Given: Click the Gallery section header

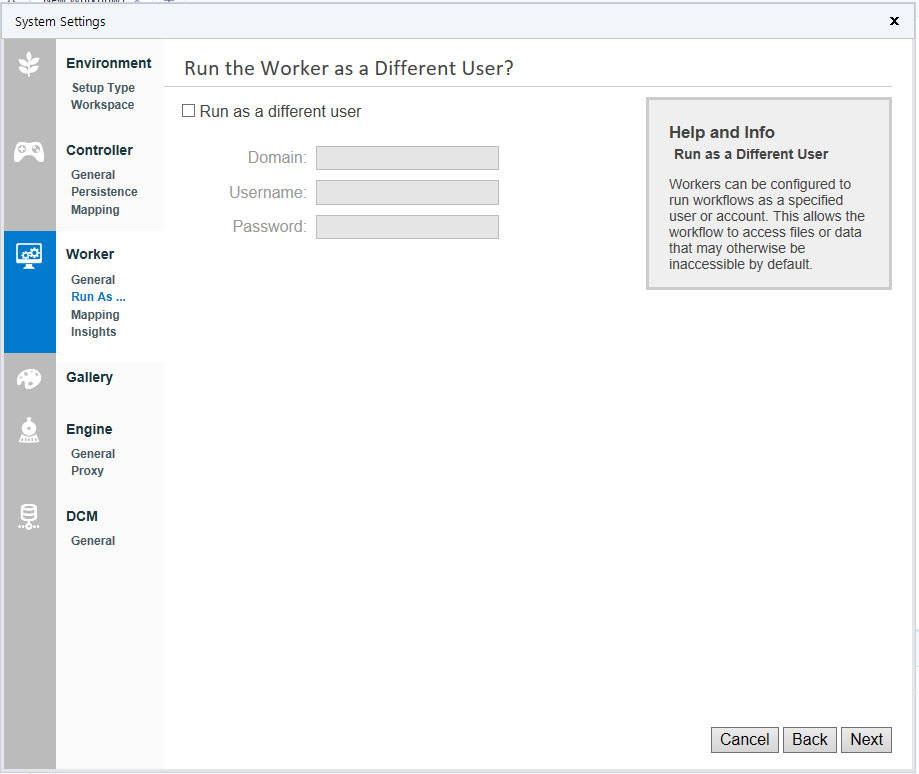Looking at the screenshot, I should 89,377.
